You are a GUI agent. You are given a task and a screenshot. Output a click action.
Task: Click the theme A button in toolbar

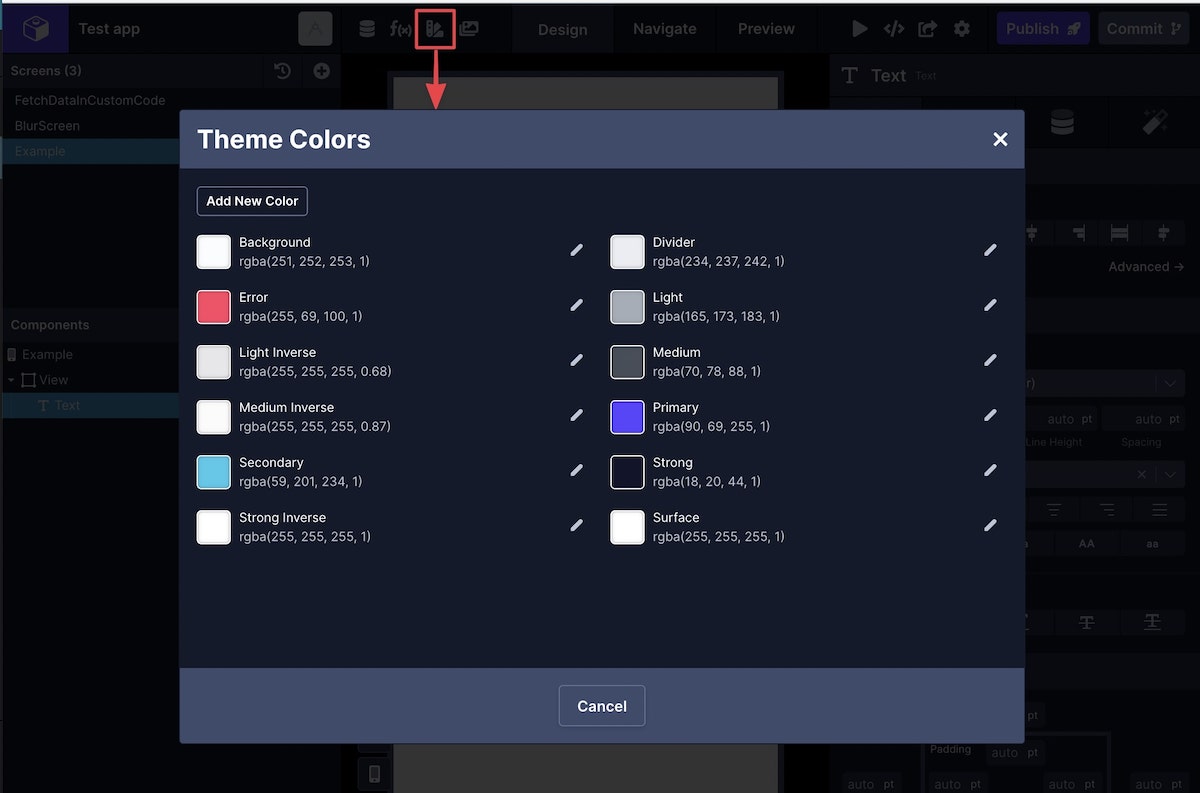coord(316,30)
